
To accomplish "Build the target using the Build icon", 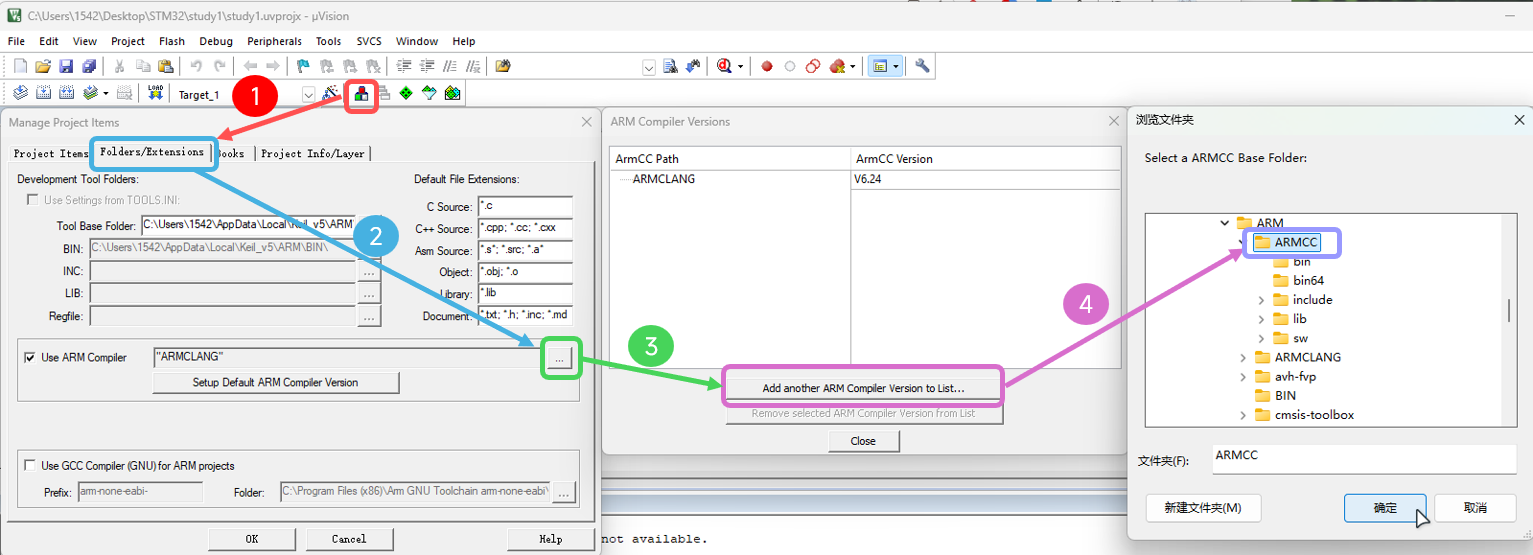I will (x=43, y=93).
